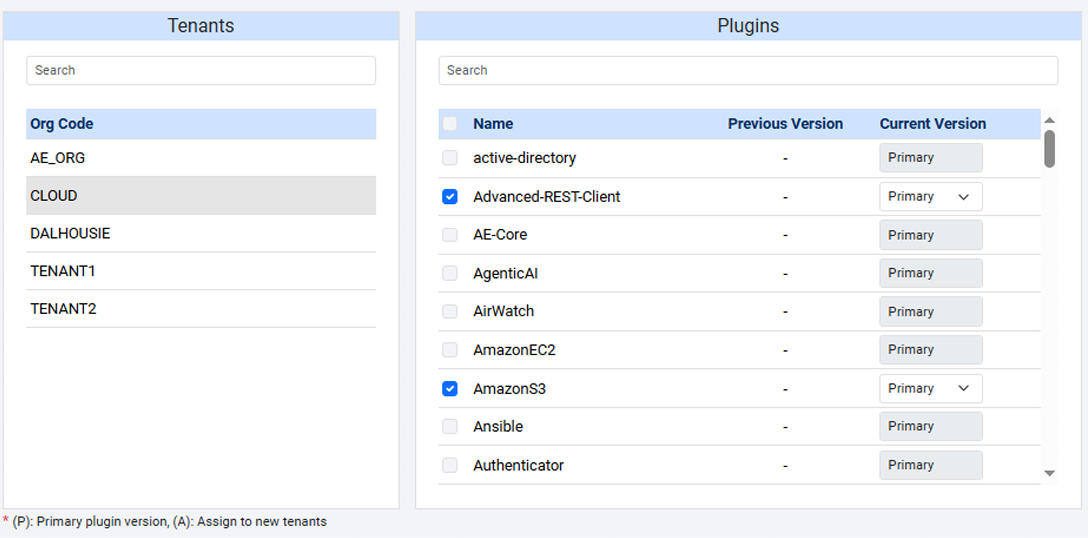This screenshot has height=538, width=1090.
Task: Click AmazonEC2 version Primary box
Action: tap(931, 350)
